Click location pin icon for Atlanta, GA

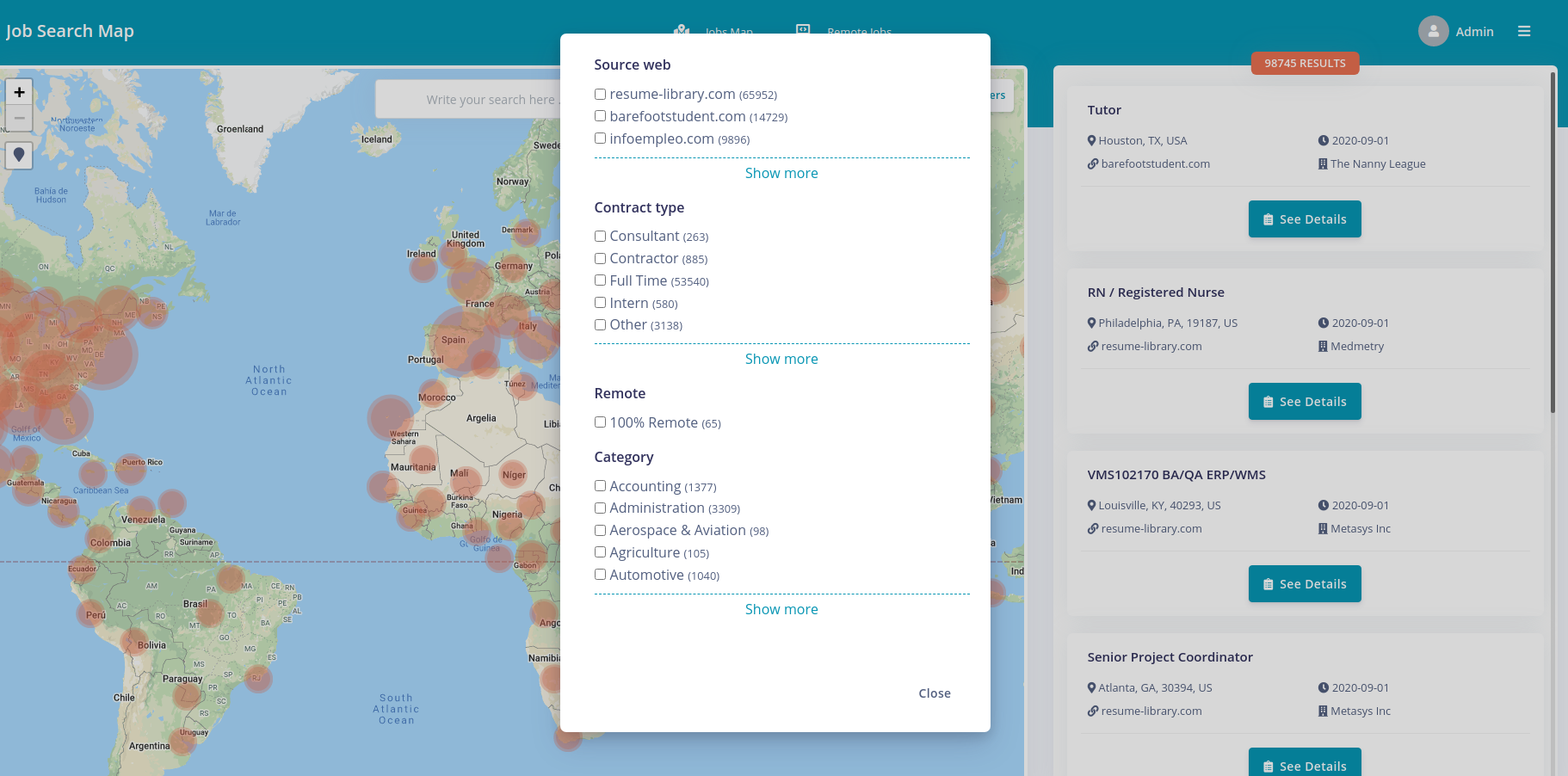[1091, 687]
